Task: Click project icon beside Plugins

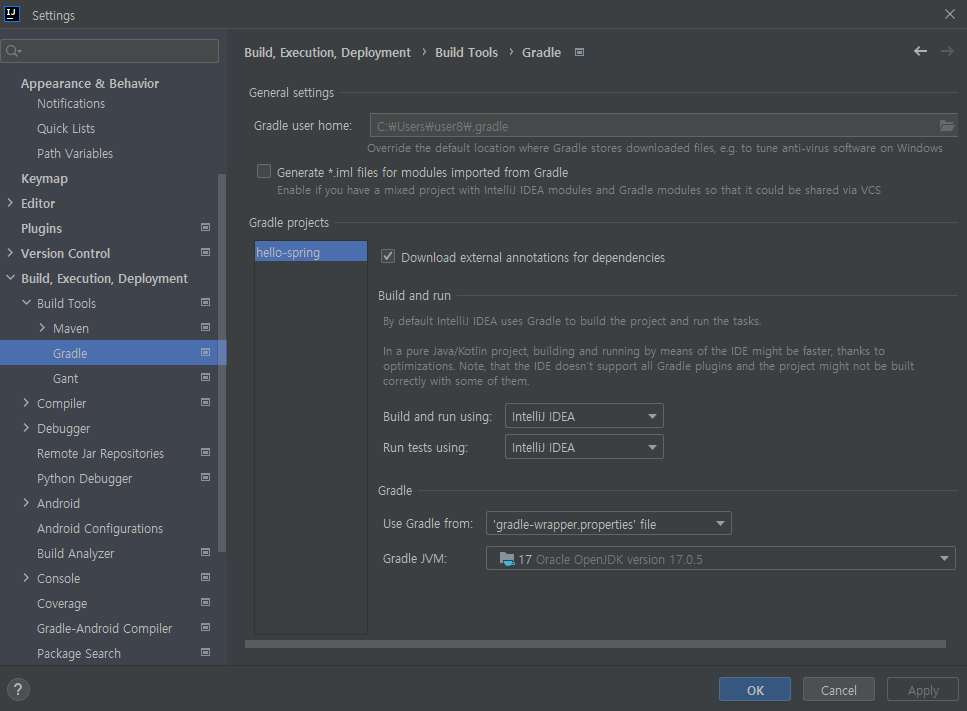Action: (x=206, y=228)
